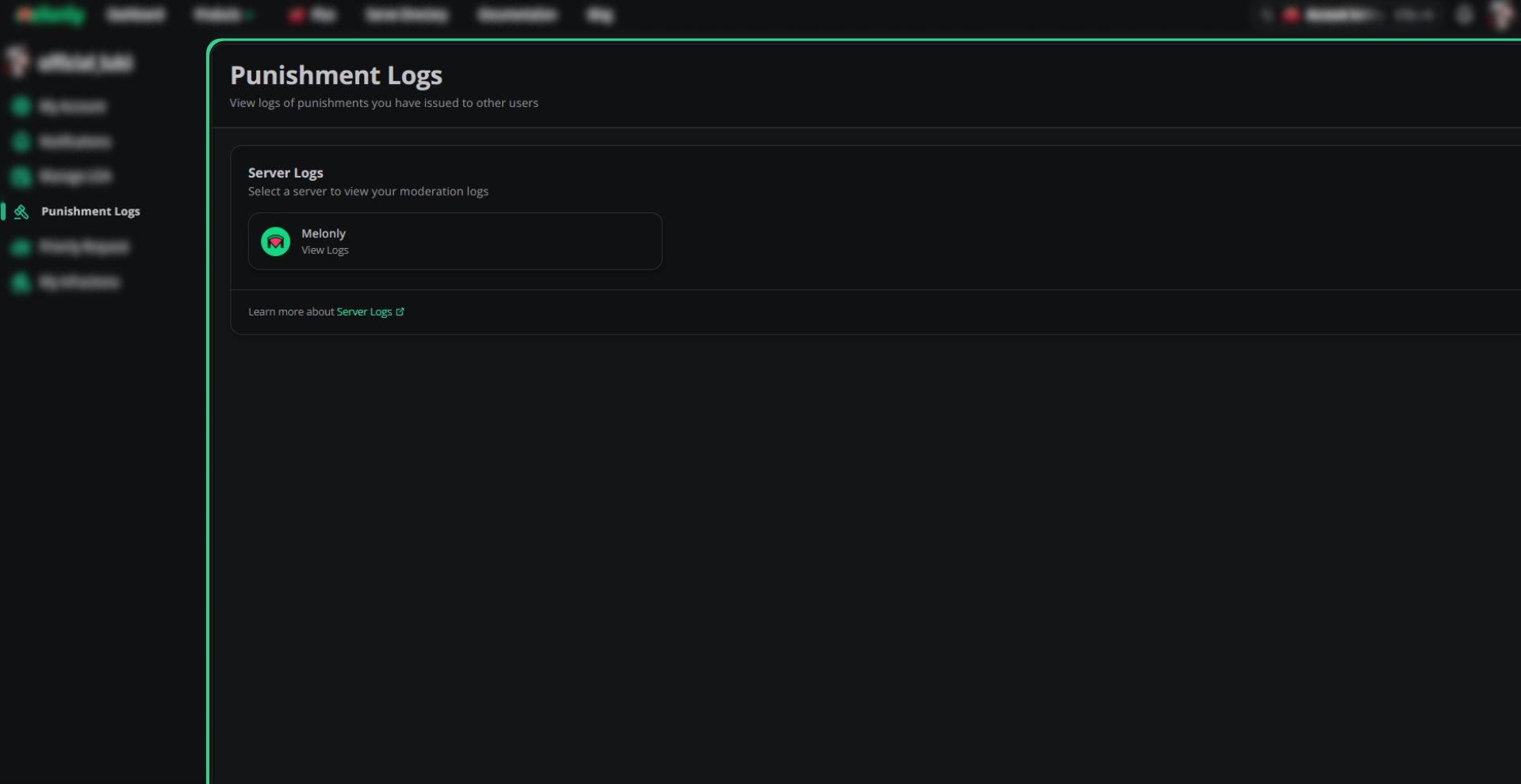The height and width of the screenshot is (784, 1521).
Task: Click the blurred username header in the sidebar
Action: click(x=86, y=62)
